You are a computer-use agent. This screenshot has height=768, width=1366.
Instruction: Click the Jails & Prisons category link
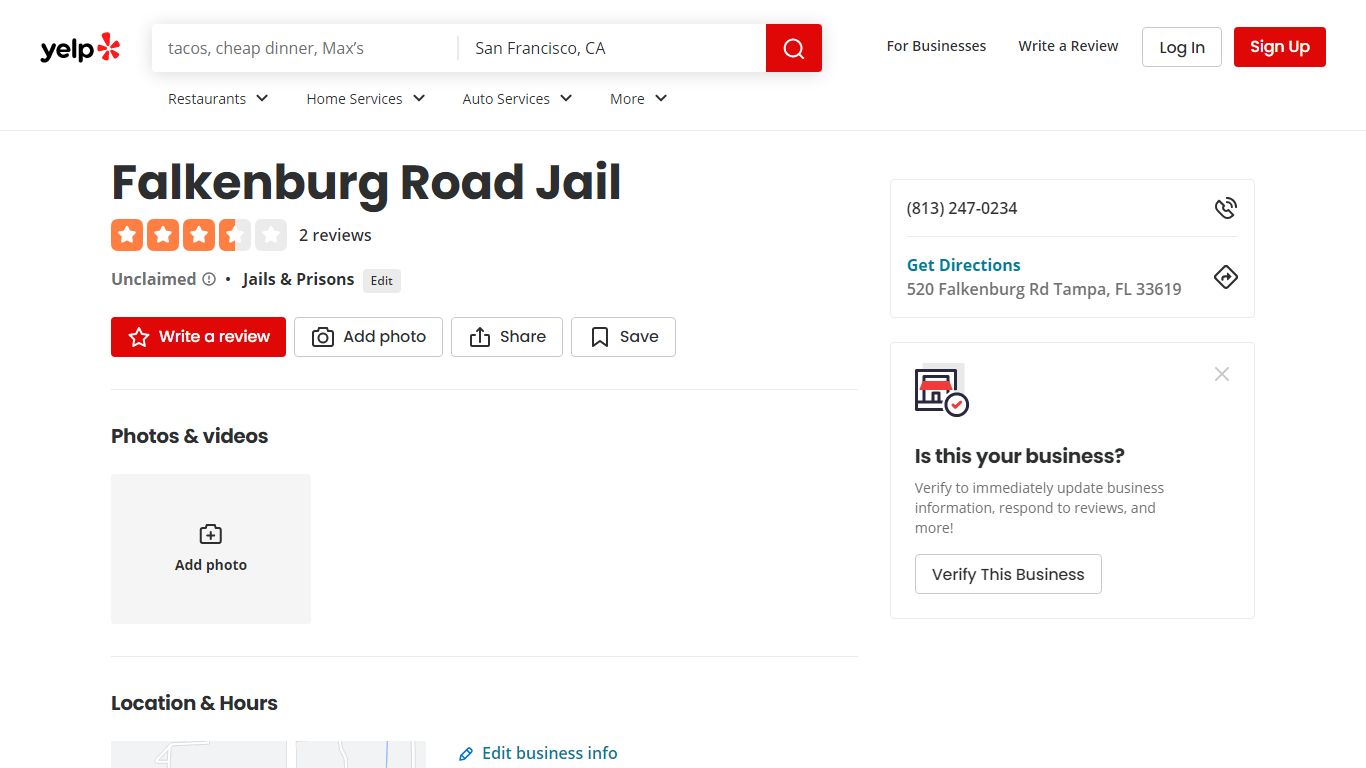click(x=298, y=279)
